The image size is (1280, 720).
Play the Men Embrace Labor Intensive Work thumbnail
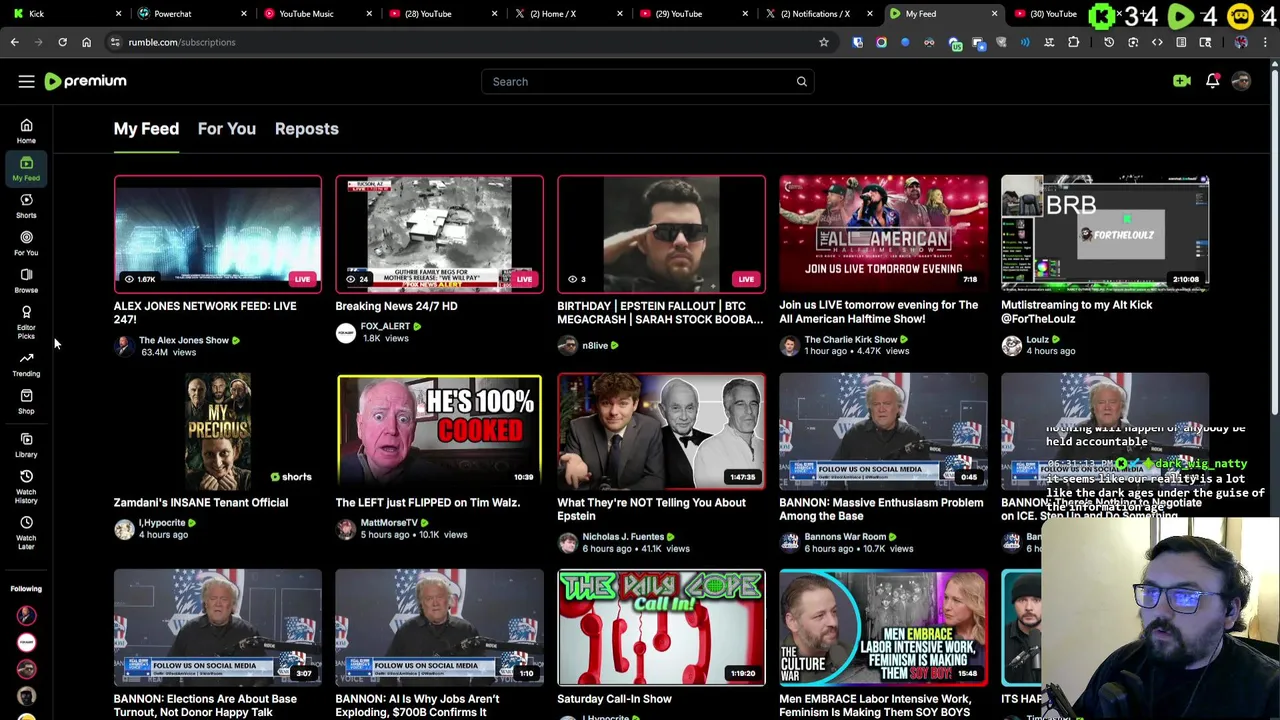(883, 628)
